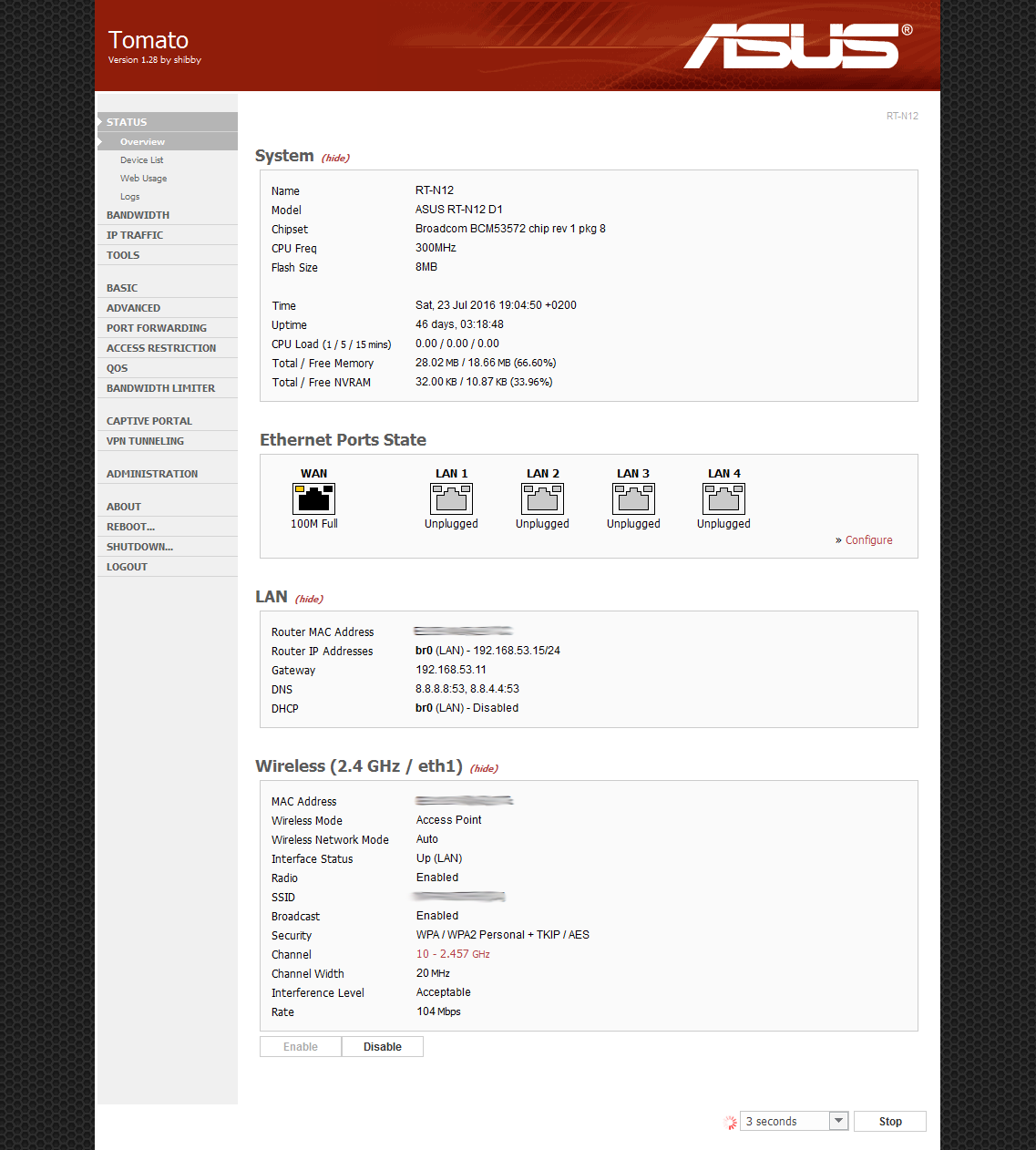Click Wireless Mode value Access Point
1036x1150 pixels.
(x=449, y=820)
